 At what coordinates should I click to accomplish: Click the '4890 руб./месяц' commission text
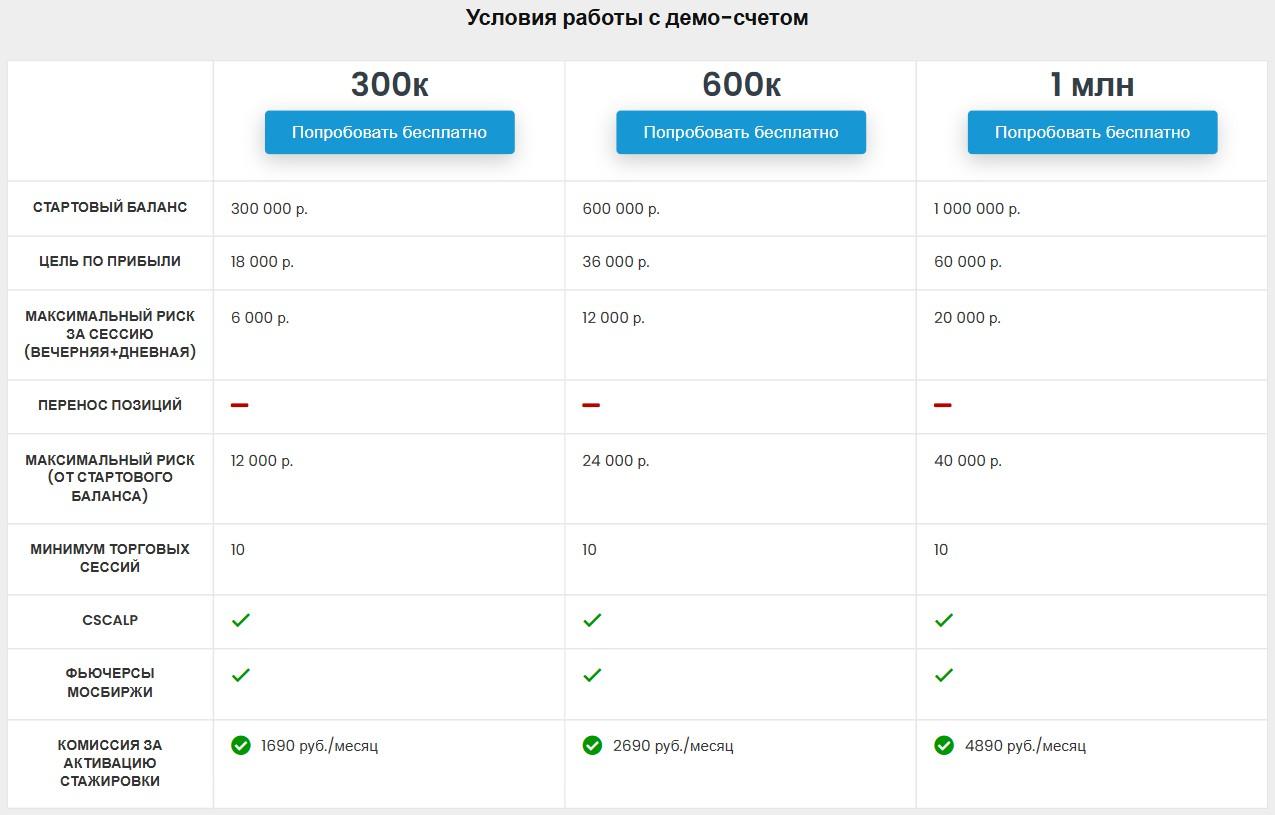click(1025, 746)
